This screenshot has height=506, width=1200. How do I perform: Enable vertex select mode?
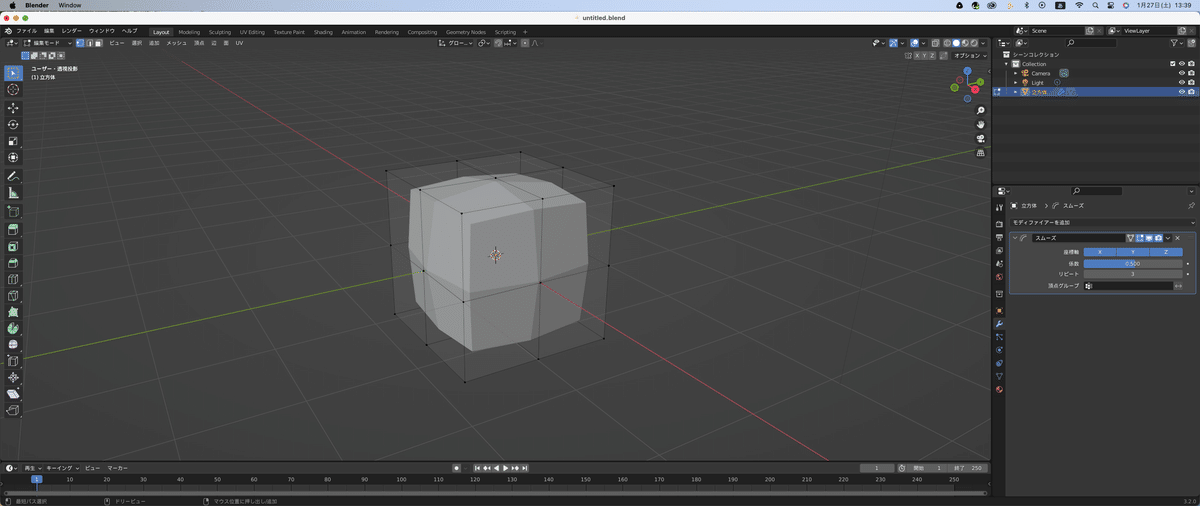click(x=80, y=43)
